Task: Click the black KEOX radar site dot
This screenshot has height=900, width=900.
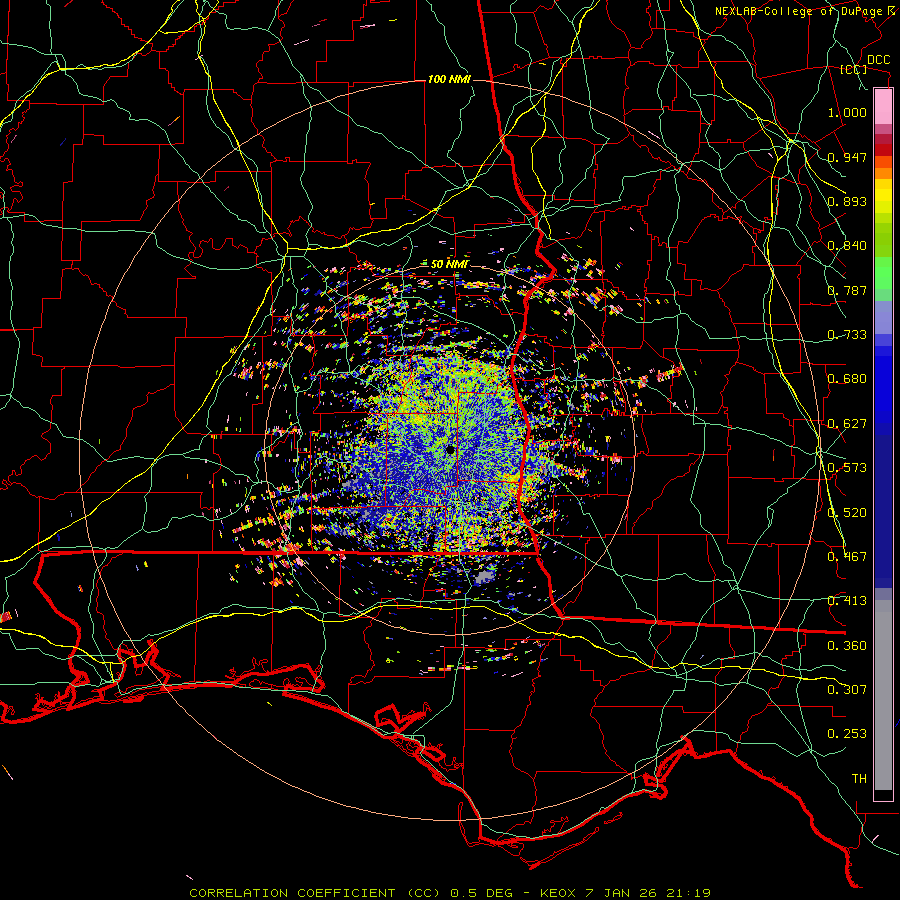Action: click(450, 449)
